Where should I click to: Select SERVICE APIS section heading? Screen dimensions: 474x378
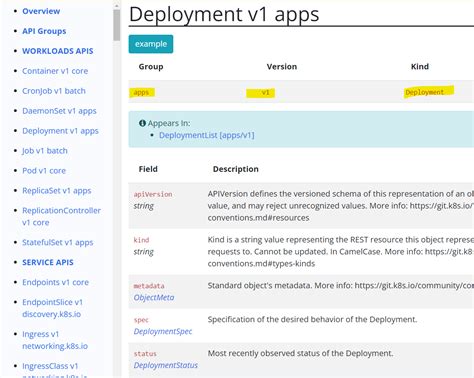[x=48, y=262]
